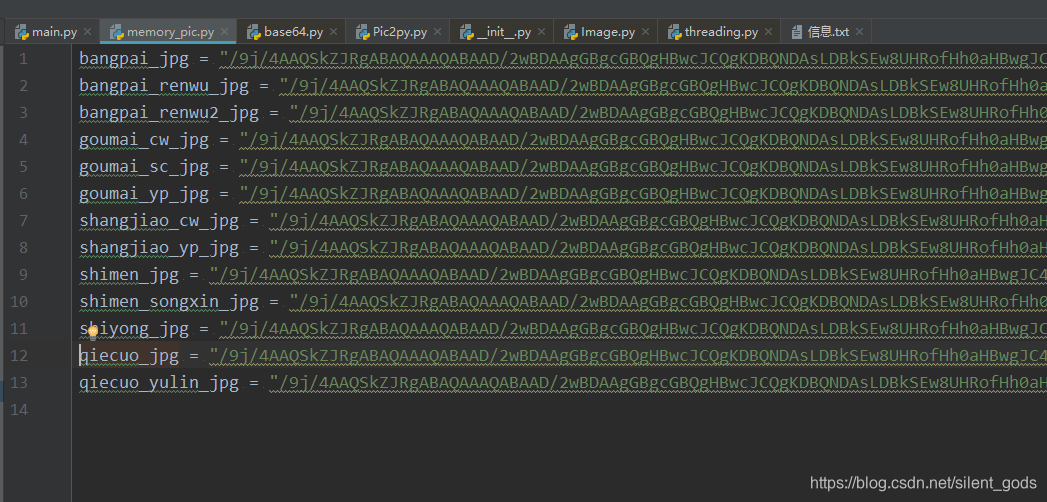Click the qiecuo_jpg variable

click(129, 356)
